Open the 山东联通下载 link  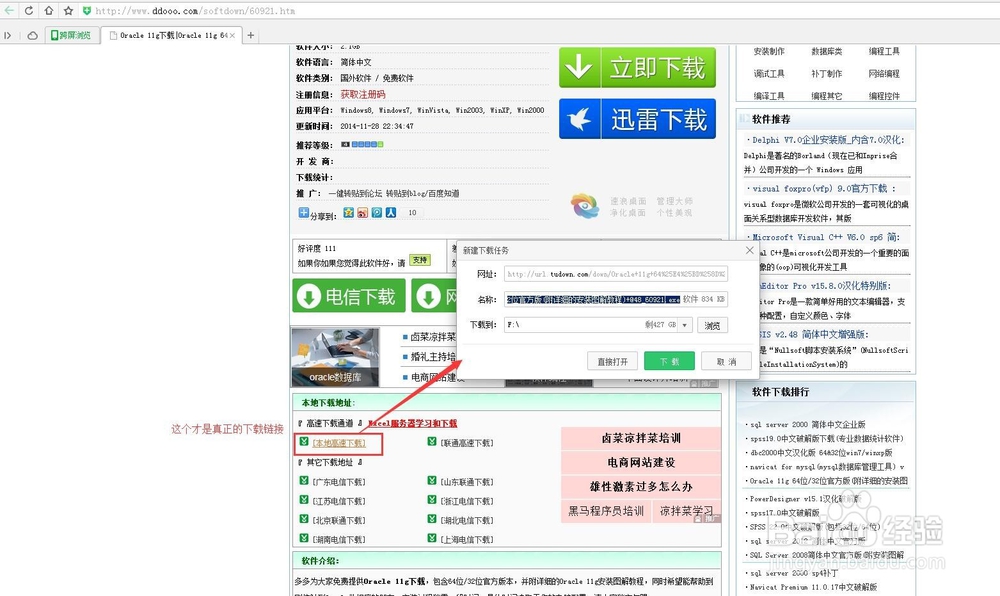coord(467,483)
